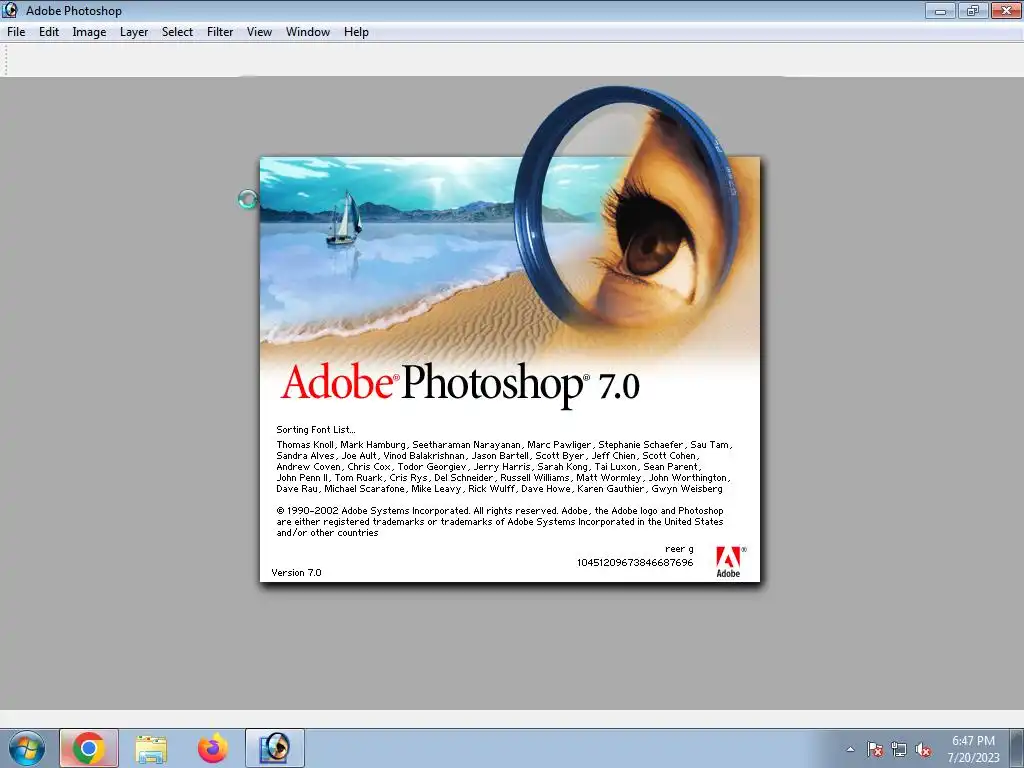Minimize the Adobe Photoshop window
1024x768 pixels.
click(x=940, y=10)
